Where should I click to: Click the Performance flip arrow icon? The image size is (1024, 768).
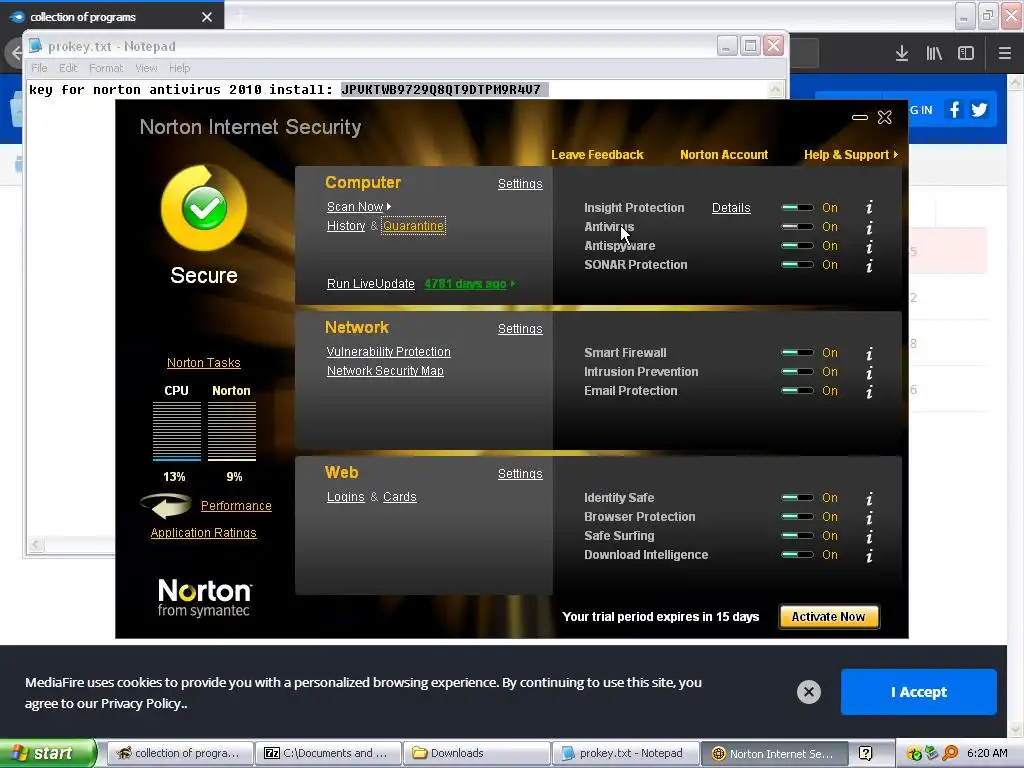(166, 505)
